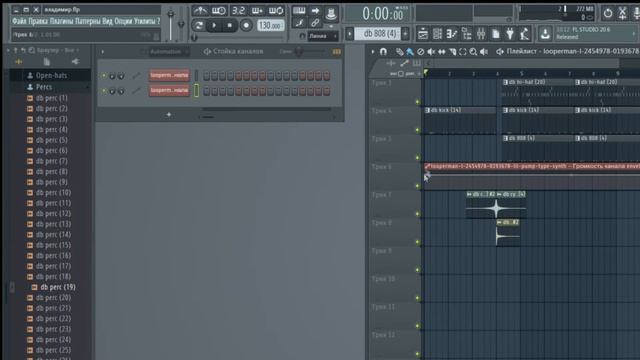Enable the wait-for-input recording icon
The height and width of the screenshot is (360, 640).
219,11
